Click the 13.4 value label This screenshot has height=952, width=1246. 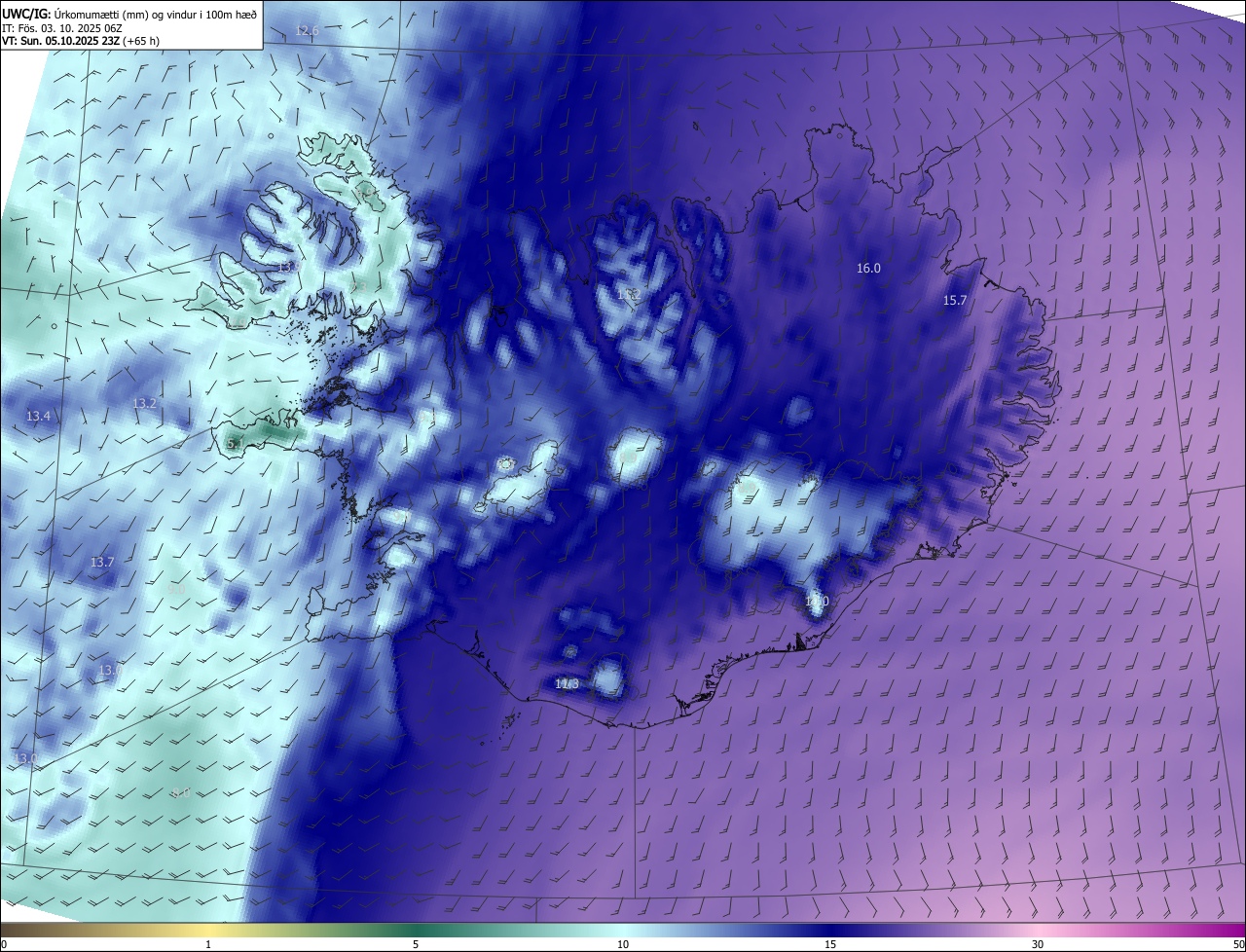[x=38, y=416]
